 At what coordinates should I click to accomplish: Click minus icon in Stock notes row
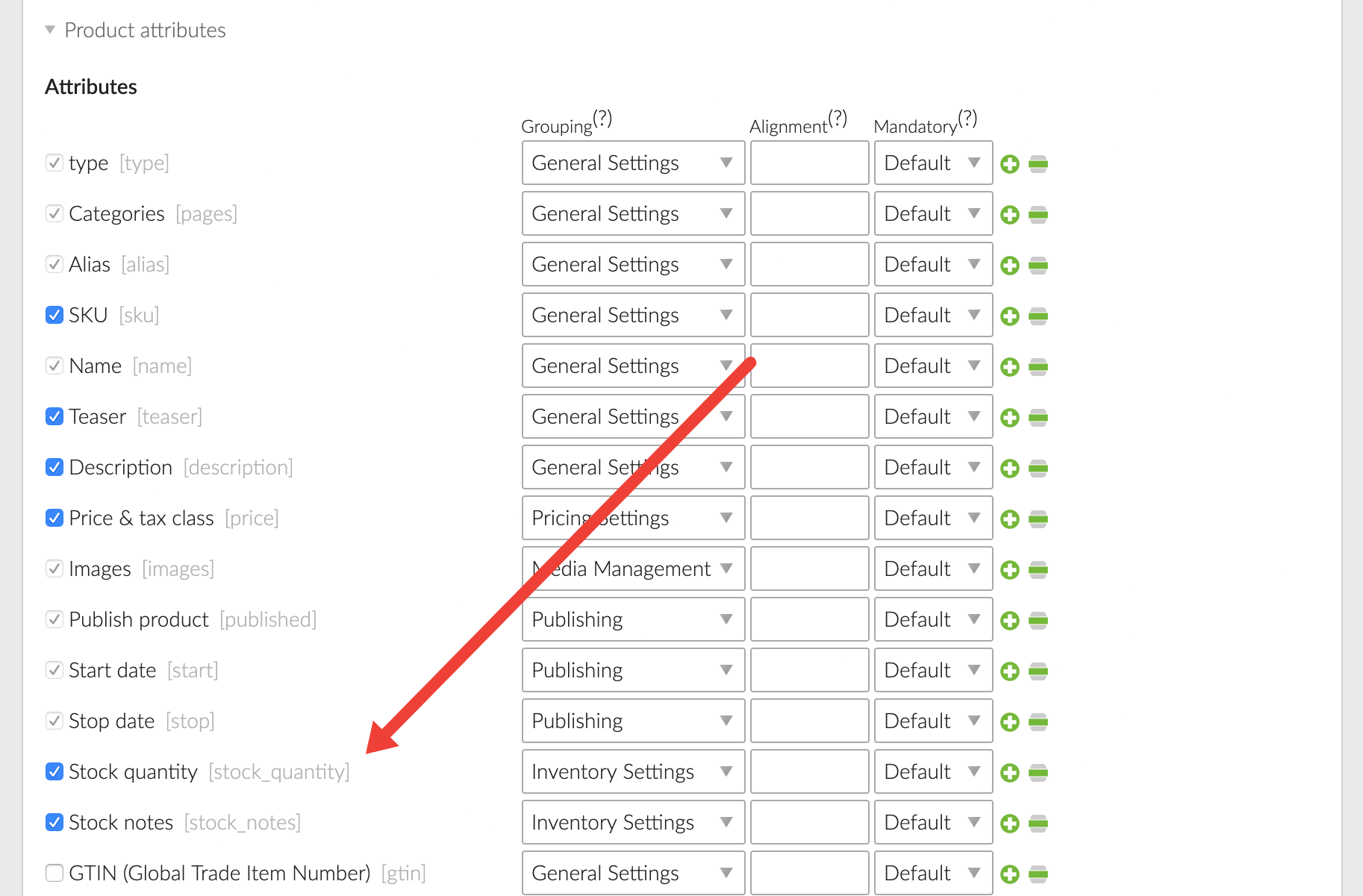1038,824
